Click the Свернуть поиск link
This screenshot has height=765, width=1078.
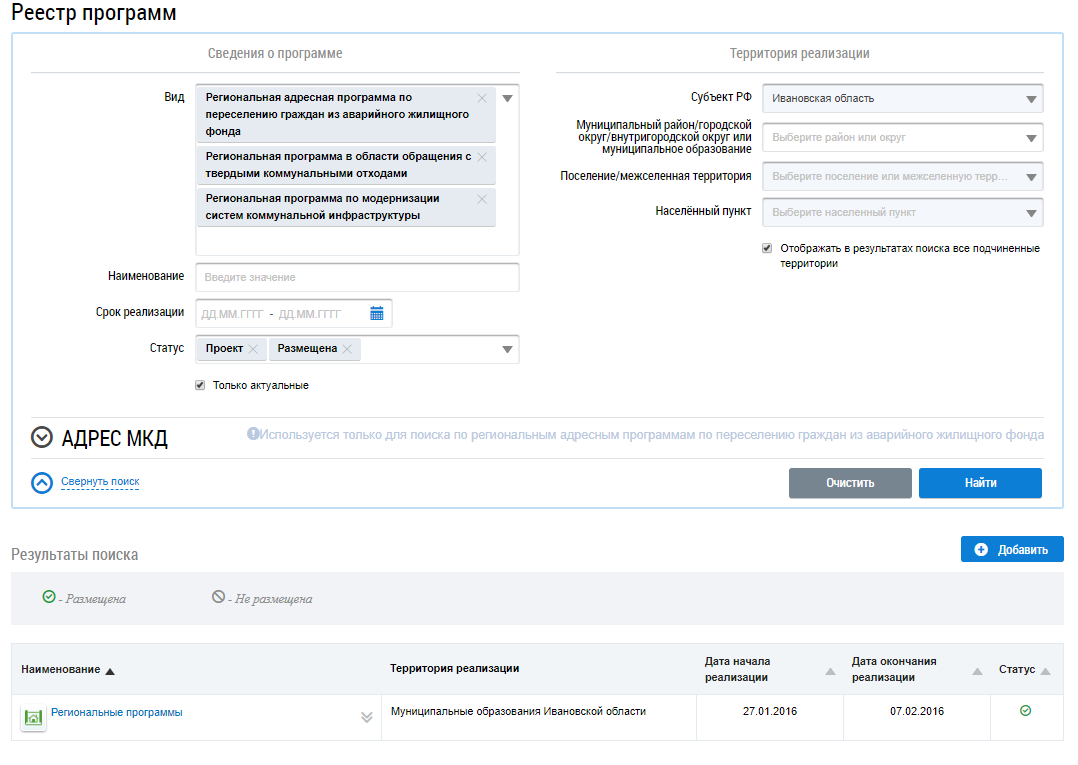100,482
